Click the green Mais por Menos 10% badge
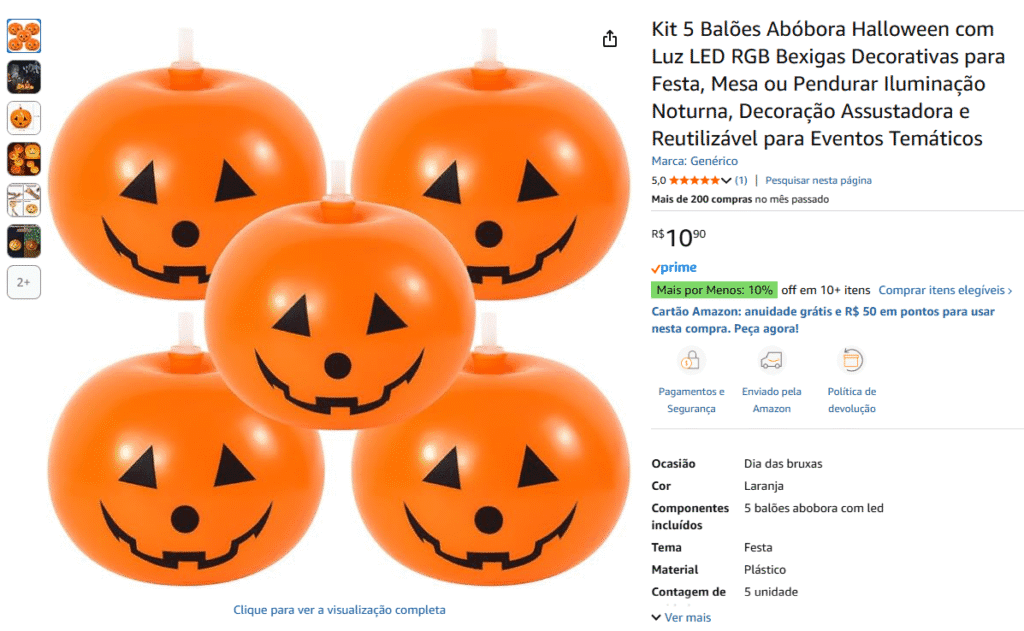Image resolution: width=1024 pixels, height=631 pixels. tap(716, 289)
